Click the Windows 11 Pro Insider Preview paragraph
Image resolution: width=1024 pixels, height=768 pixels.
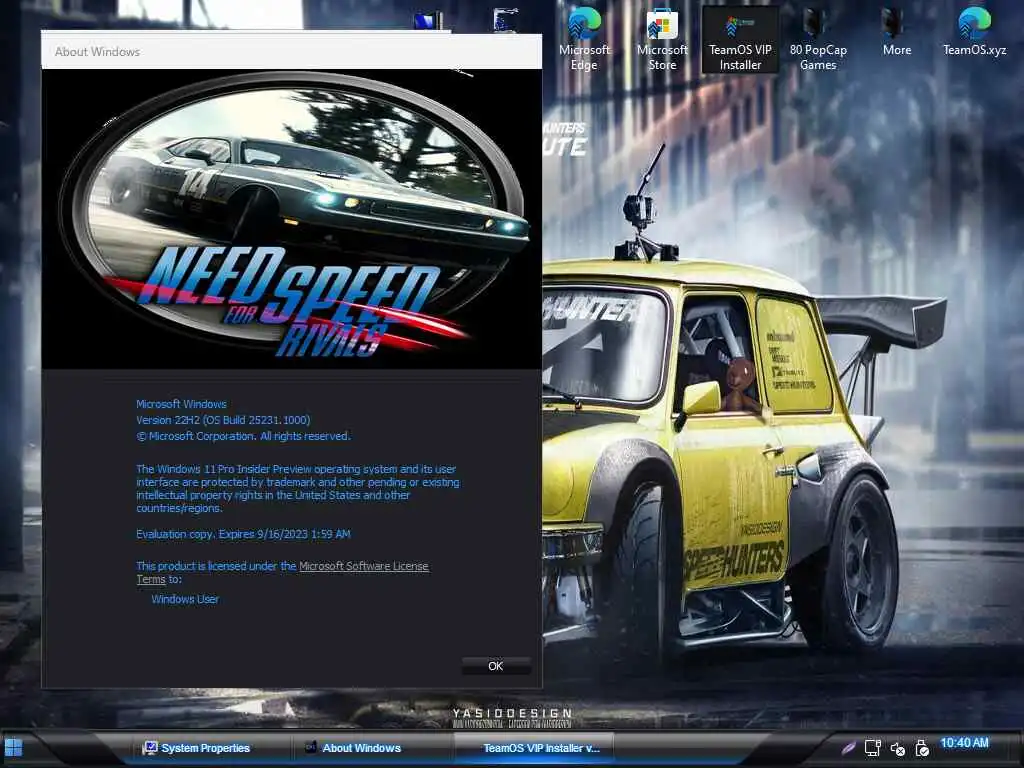point(298,488)
